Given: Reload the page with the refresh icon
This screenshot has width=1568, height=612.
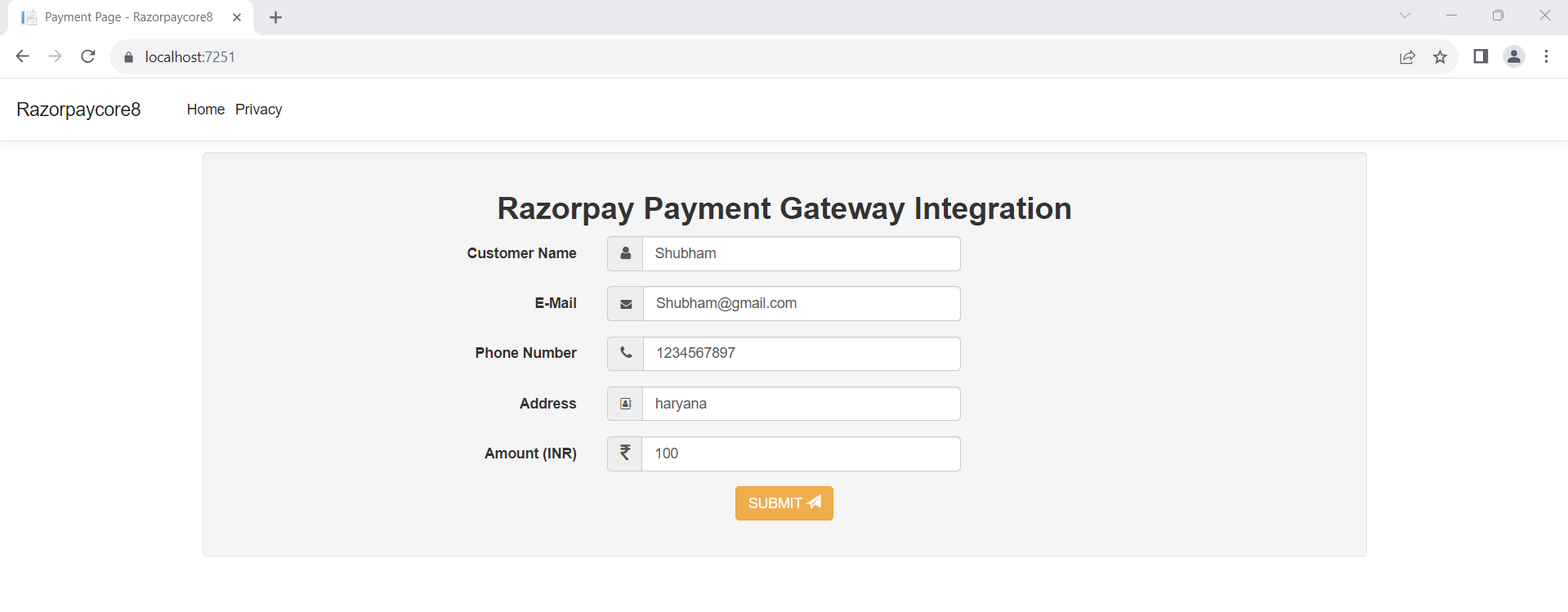Looking at the screenshot, I should tap(88, 56).
